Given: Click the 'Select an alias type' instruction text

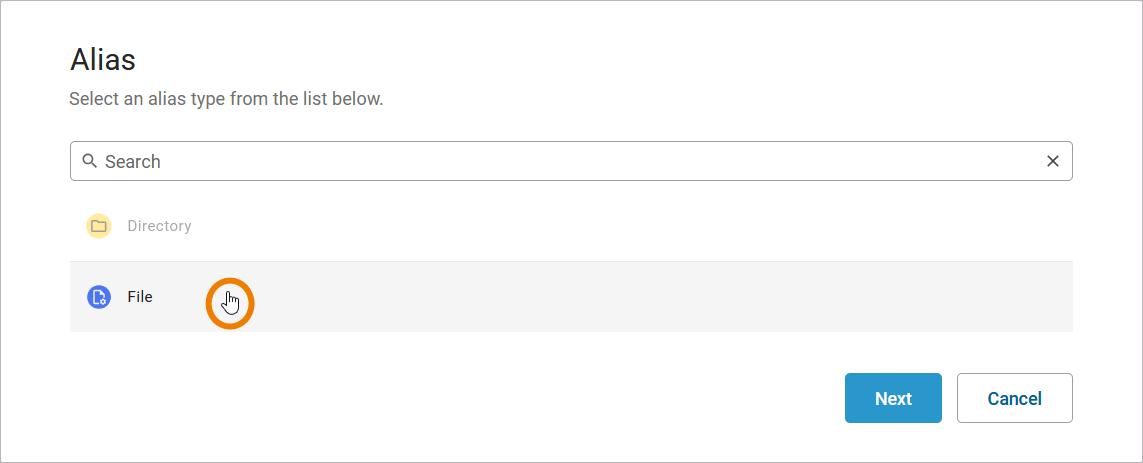Looking at the screenshot, I should (x=226, y=100).
